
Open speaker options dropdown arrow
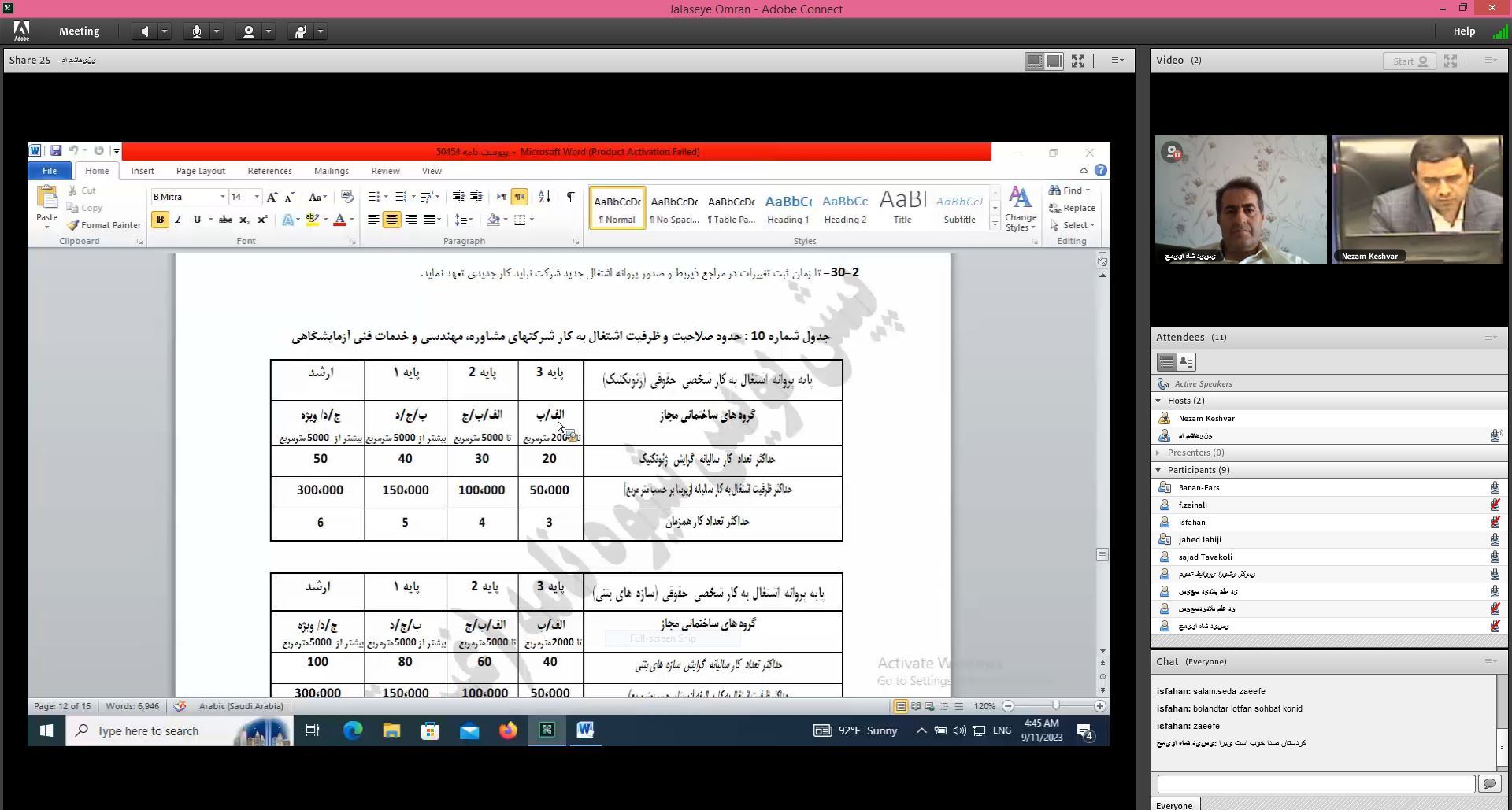pos(165,31)
